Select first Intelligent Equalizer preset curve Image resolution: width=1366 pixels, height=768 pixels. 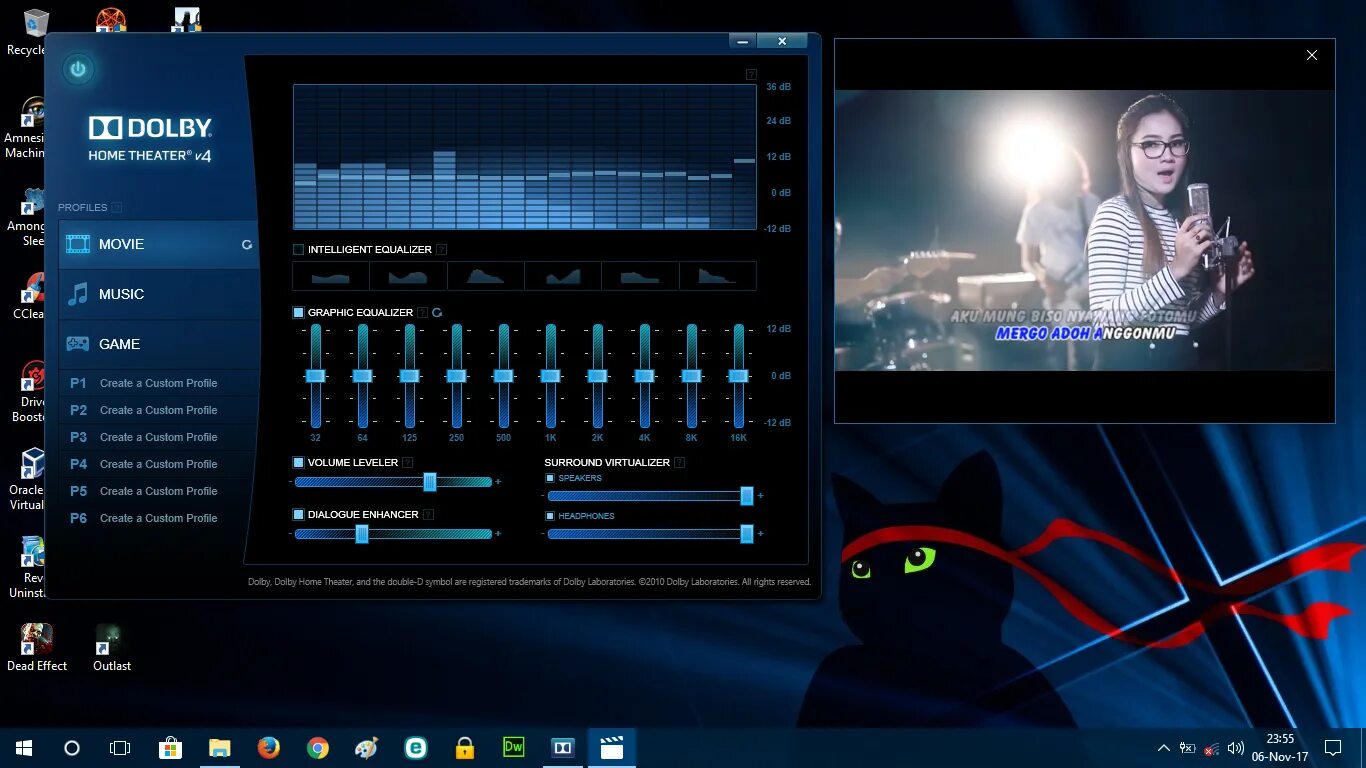(x=331, y=276)
